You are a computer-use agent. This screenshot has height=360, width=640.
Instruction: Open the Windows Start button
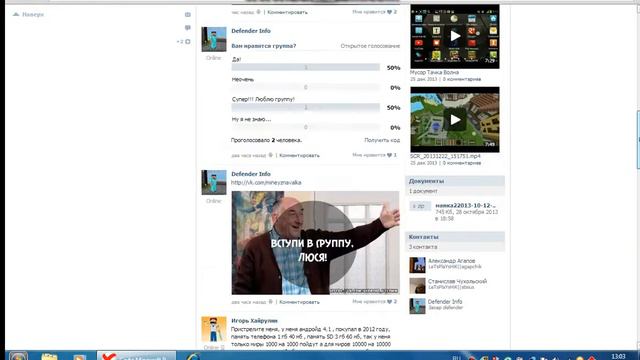point(18,356)
